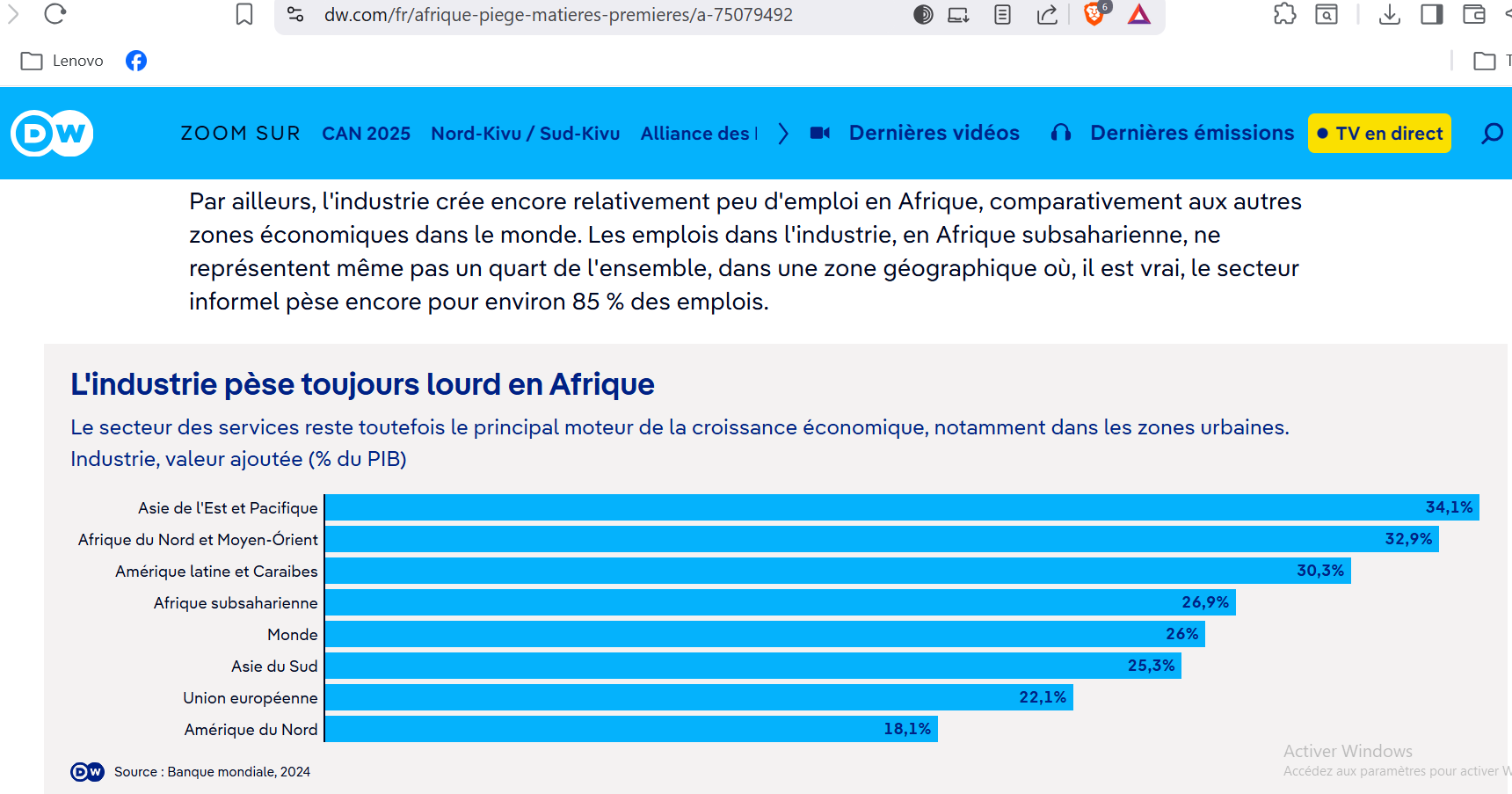The image size is (1512, 794).
Task: Open the browser Downloads icon
Action: tap(1390, 14)
